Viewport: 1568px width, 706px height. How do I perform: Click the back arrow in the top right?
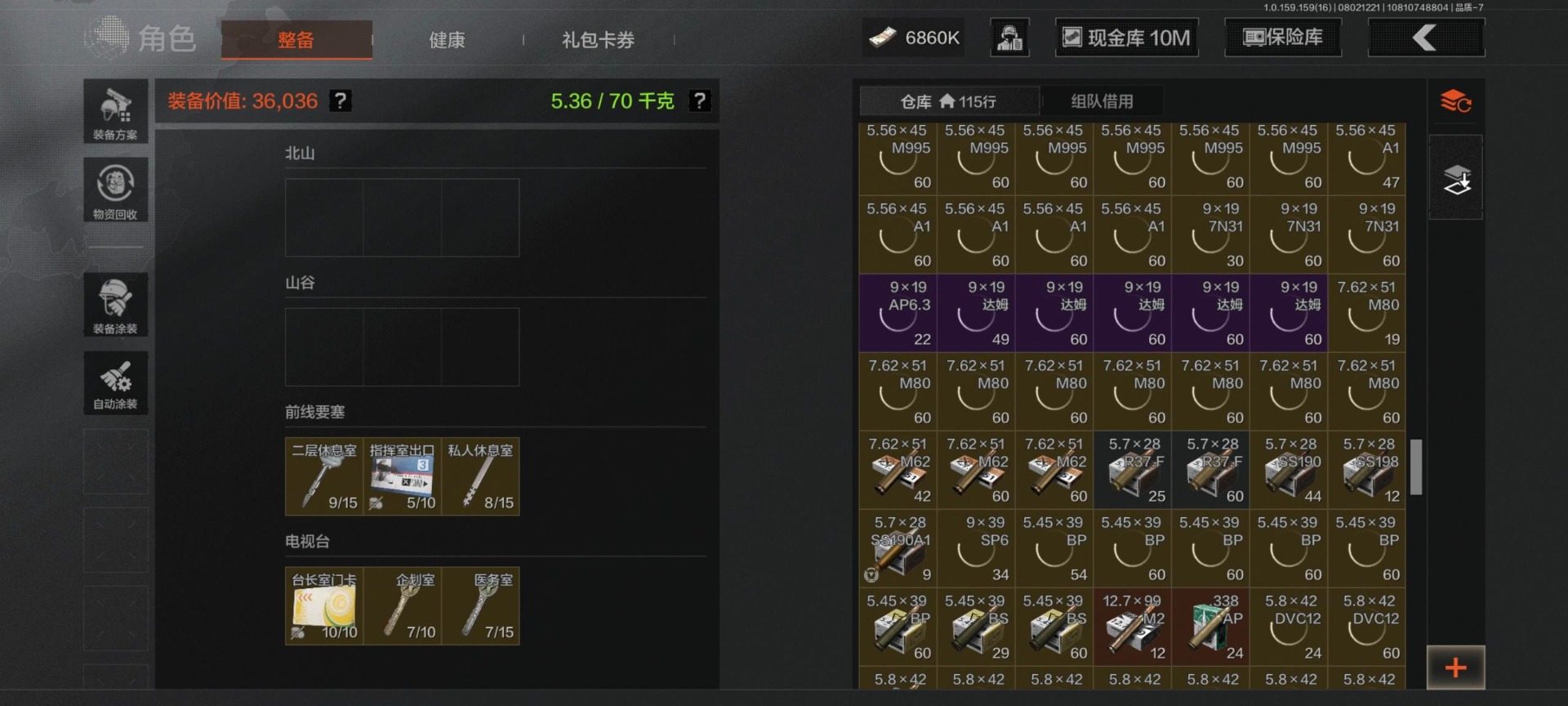(1426, 38)
